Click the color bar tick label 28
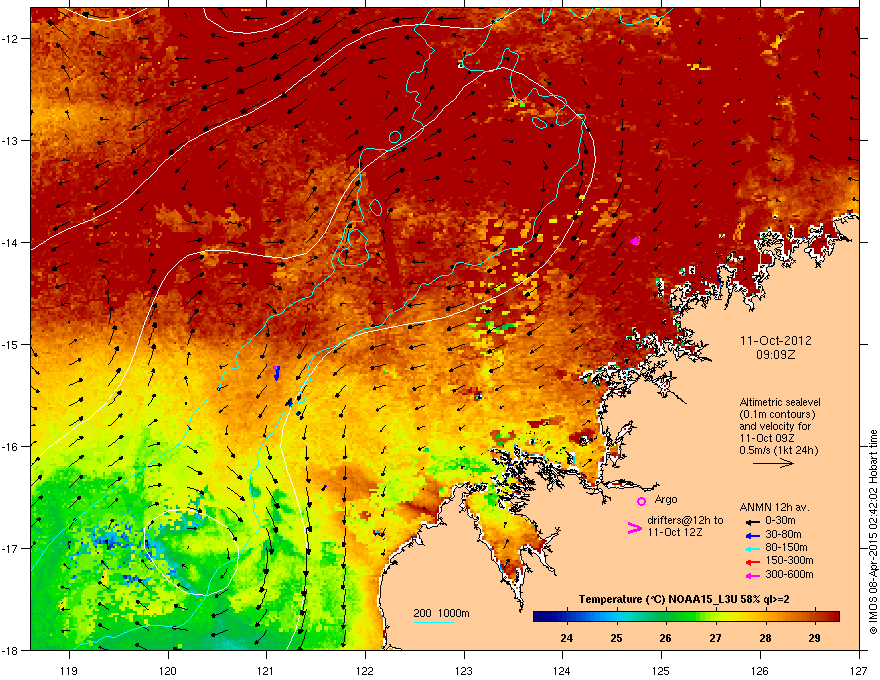 [765, 638]
